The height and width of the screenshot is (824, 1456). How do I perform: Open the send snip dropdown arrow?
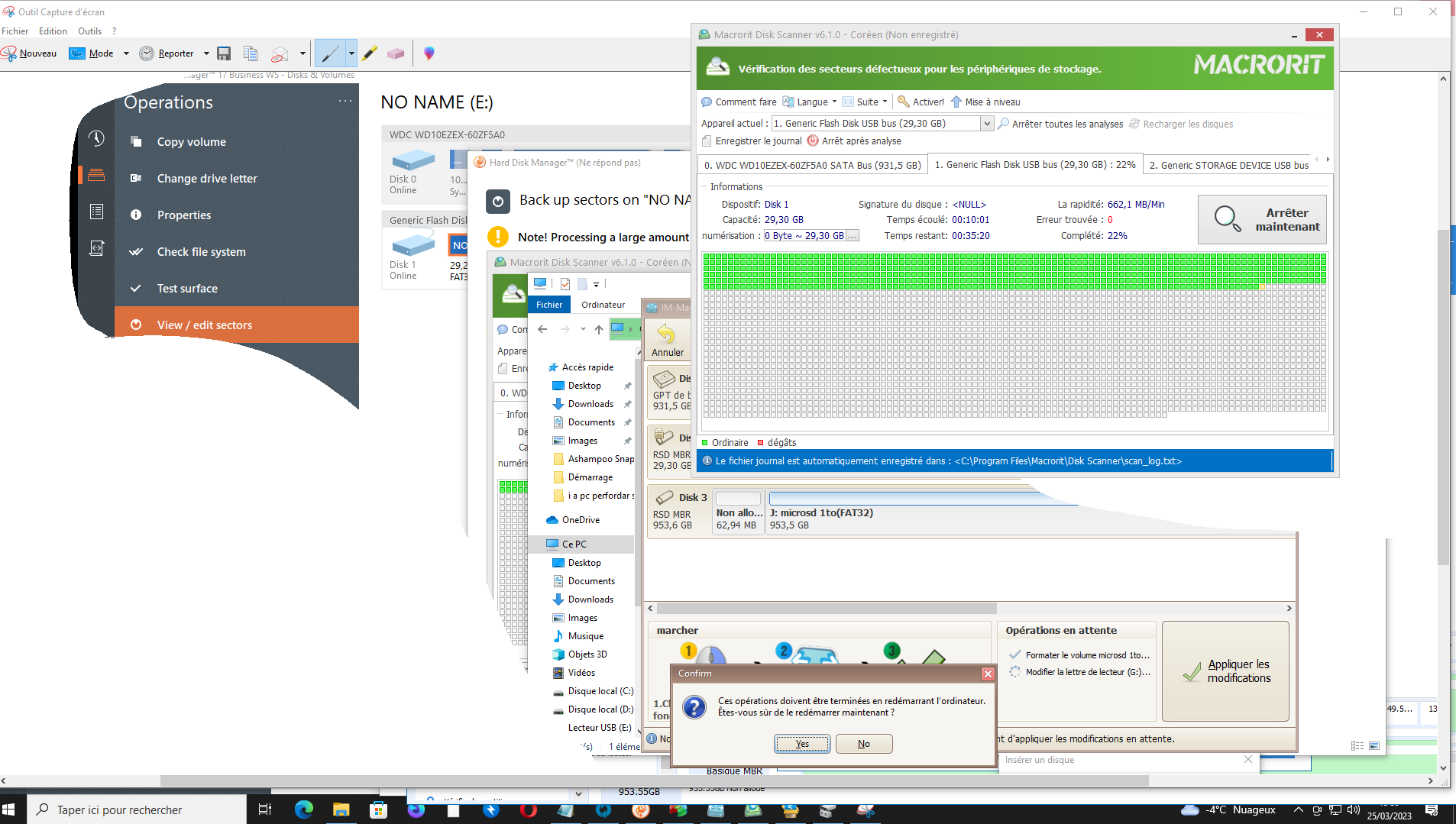(303, 53)
